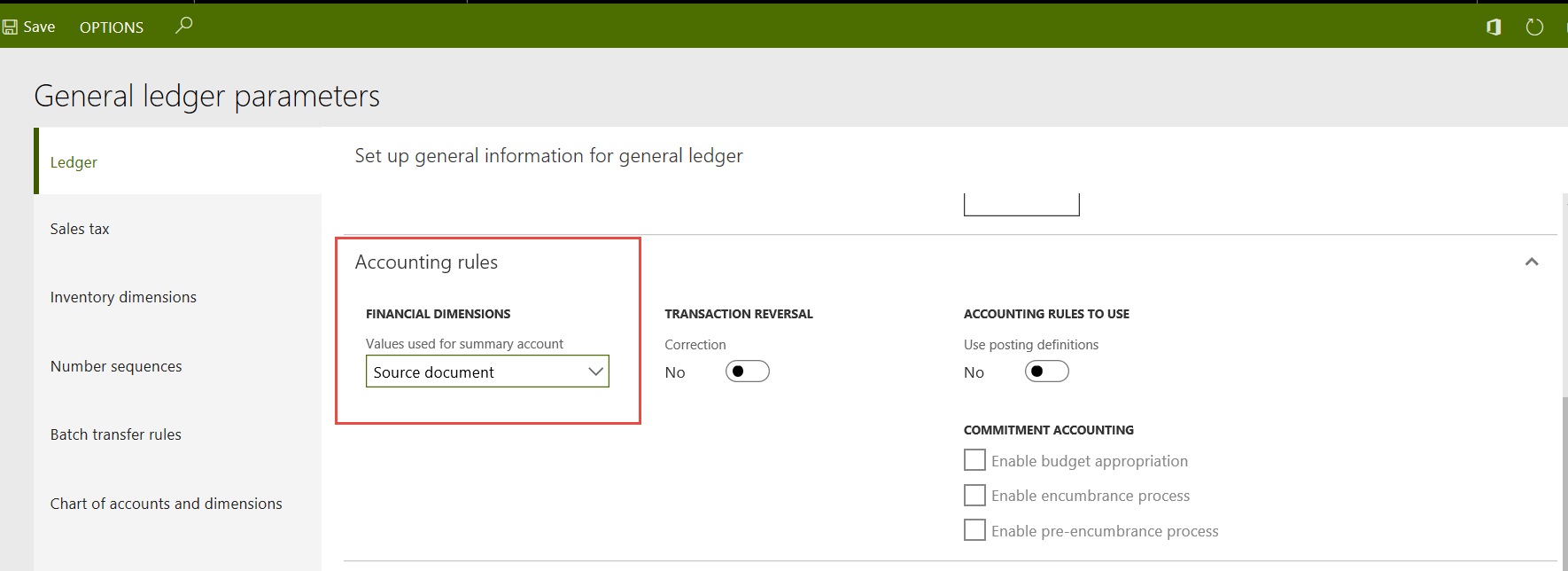1568x571 pixels.
Task: Check Enable pre-encumbrance process
Action: point(974,530)
